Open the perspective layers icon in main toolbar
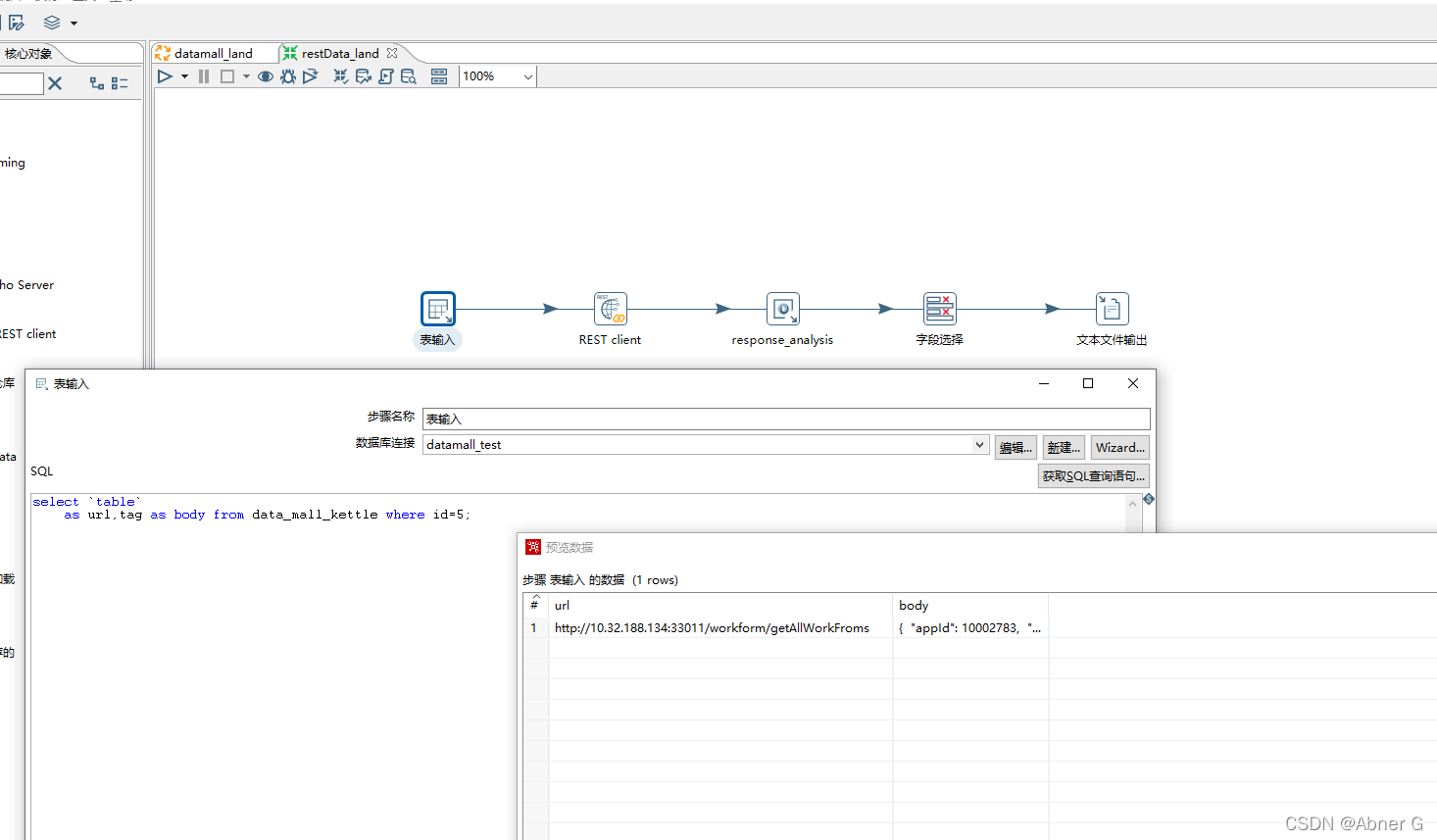The height and width of the screenshot is (840, 1437). [52, 23]
